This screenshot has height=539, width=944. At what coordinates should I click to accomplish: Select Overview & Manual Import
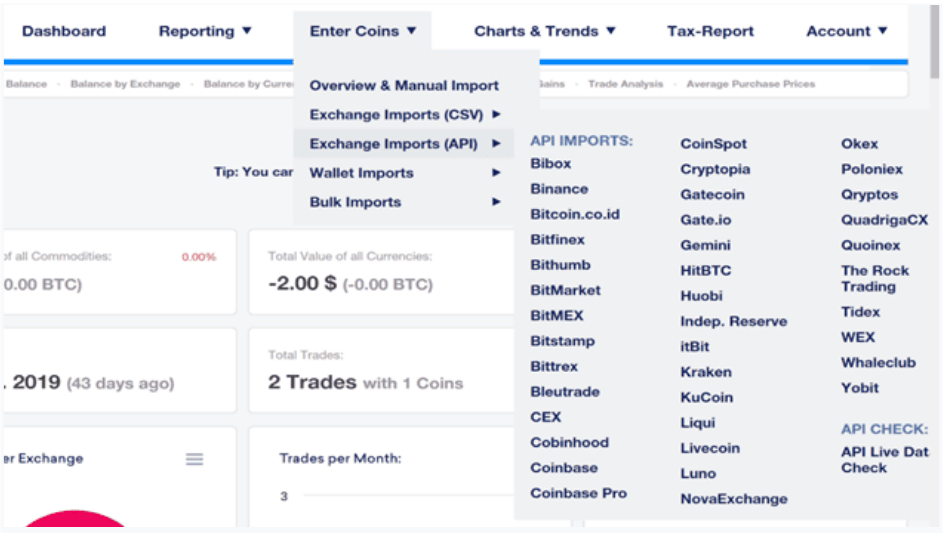pos(404,86)
